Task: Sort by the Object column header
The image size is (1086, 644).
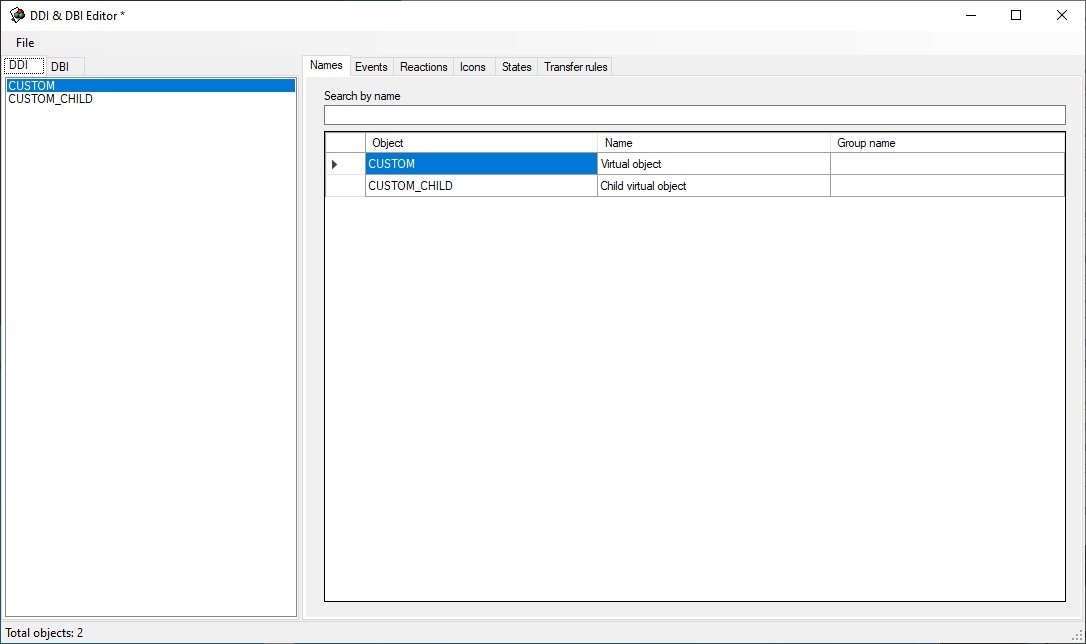Action: (x=481, y=143)
